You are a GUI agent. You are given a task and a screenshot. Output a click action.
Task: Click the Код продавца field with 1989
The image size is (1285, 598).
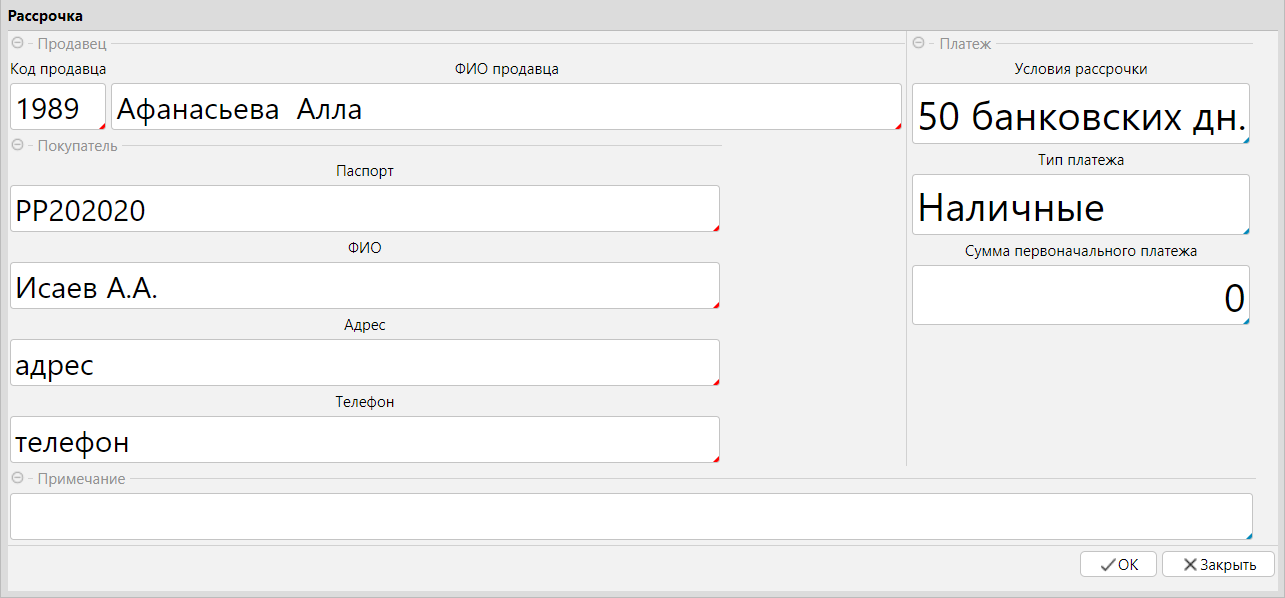57,108
